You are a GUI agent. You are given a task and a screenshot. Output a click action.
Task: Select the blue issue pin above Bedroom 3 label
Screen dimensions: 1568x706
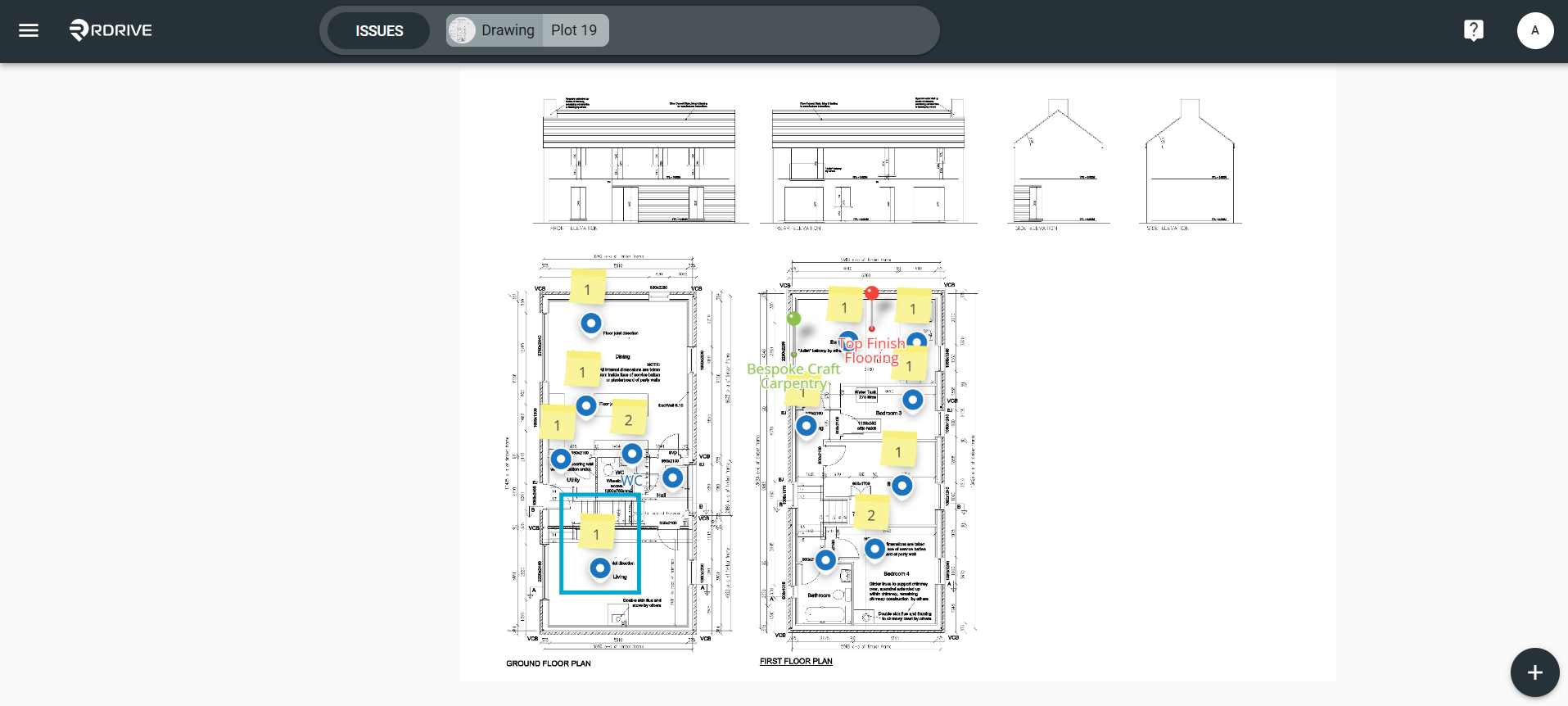[912, 400]
